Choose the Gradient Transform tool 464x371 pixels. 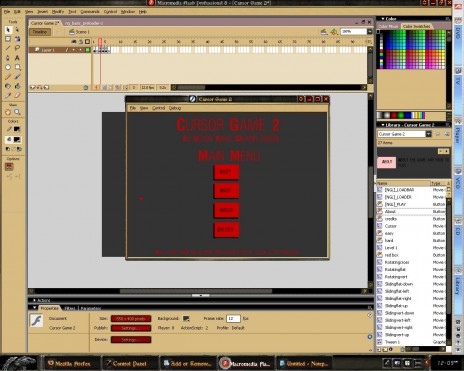(17, 39)
